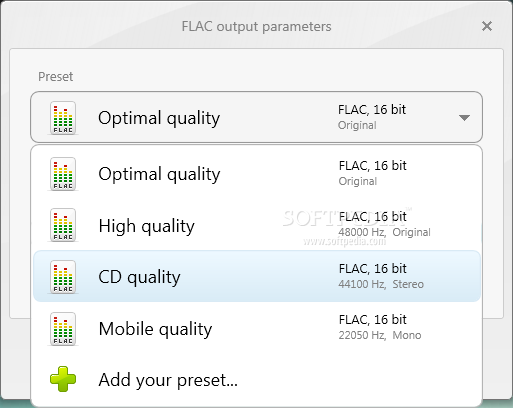Click FLAC icon beside CD quality
The height and width of the screenshot is (408, 513).
coord(63,277)
